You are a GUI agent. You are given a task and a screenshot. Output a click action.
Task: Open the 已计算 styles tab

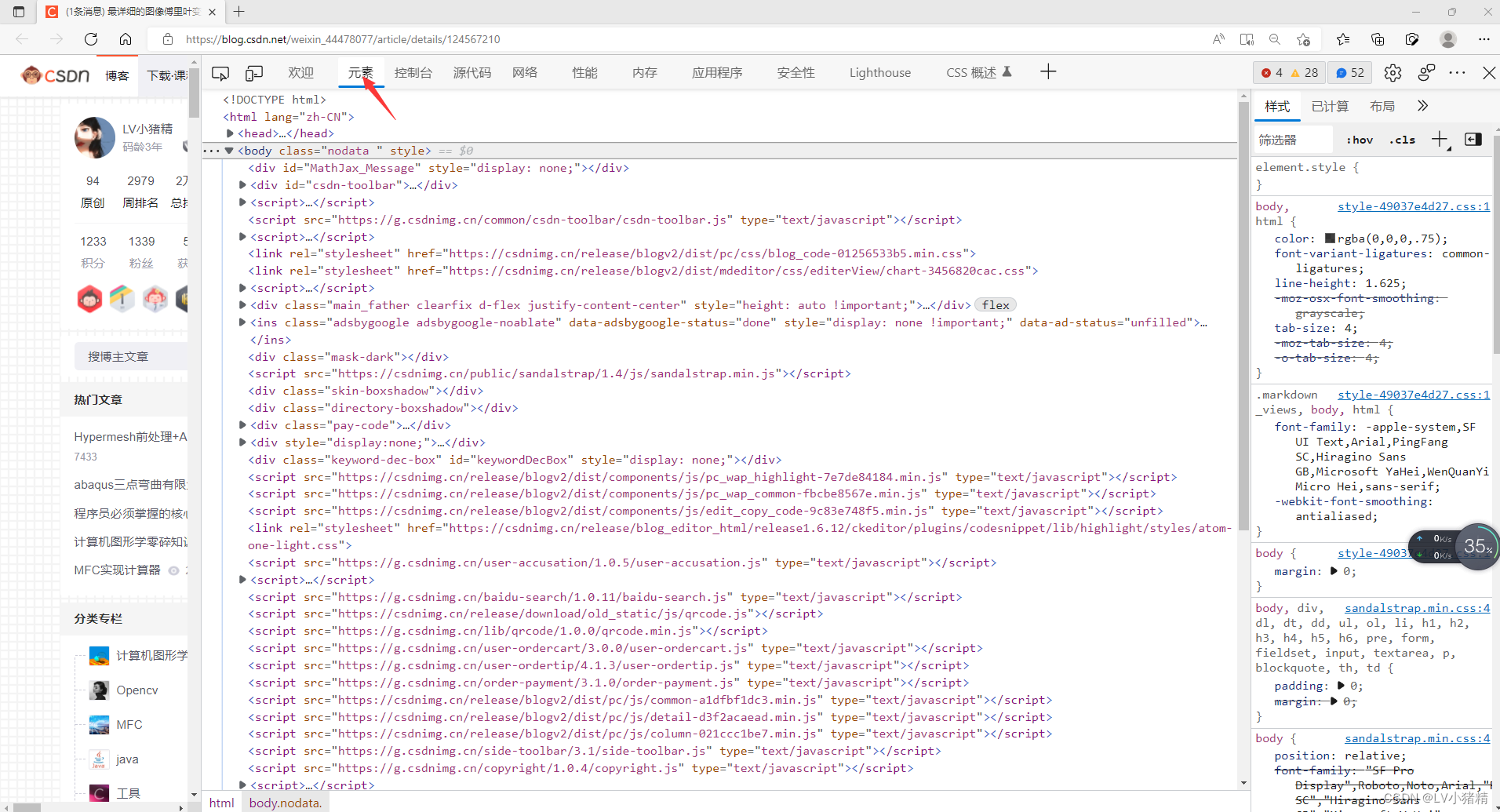point(1330,106)
